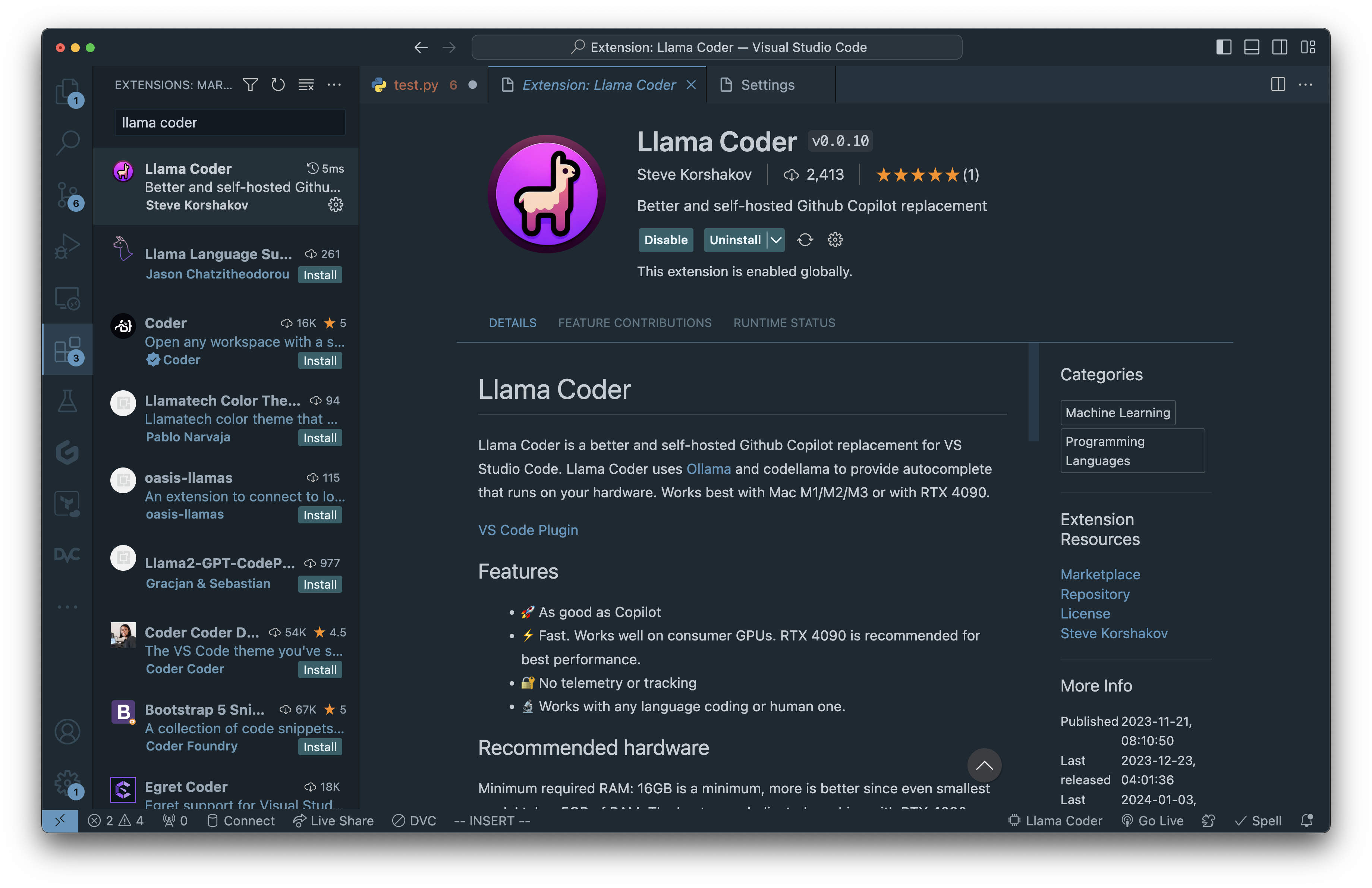Click the filter extensions funnel icon

point(250,85)
